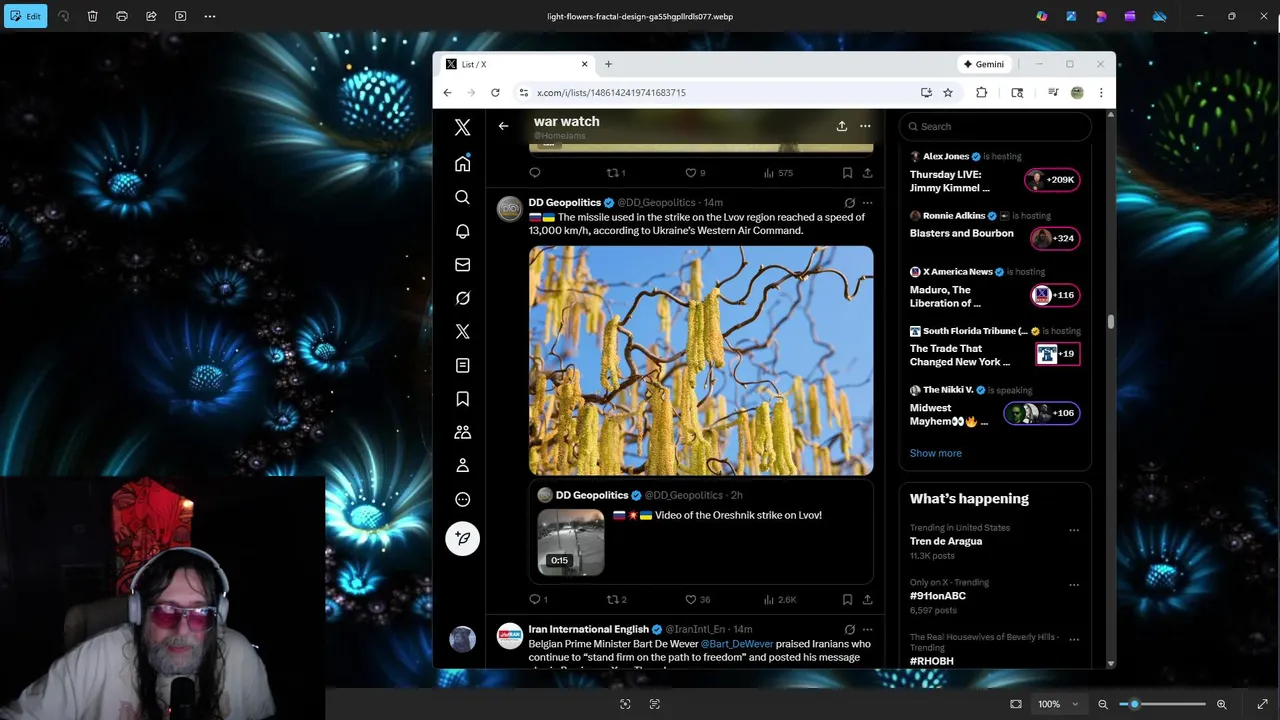This screenshot has width=1280, height=720.
Task: Open visual search in Photos bottom bar
Action: pyautogui.click(x=625, y=704)
